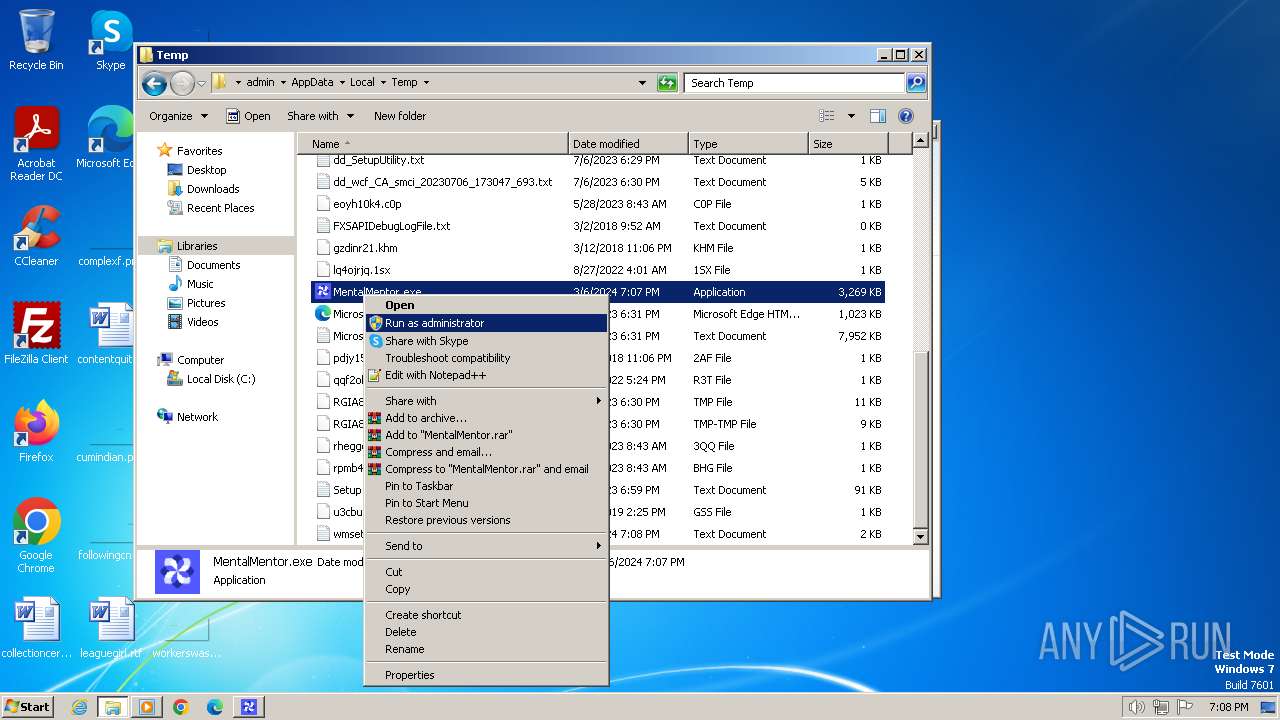Click Windows Explorer taskbar icon
Image resolution: width=1280 pixels, height=720 pixels.
tap(113, 707)
